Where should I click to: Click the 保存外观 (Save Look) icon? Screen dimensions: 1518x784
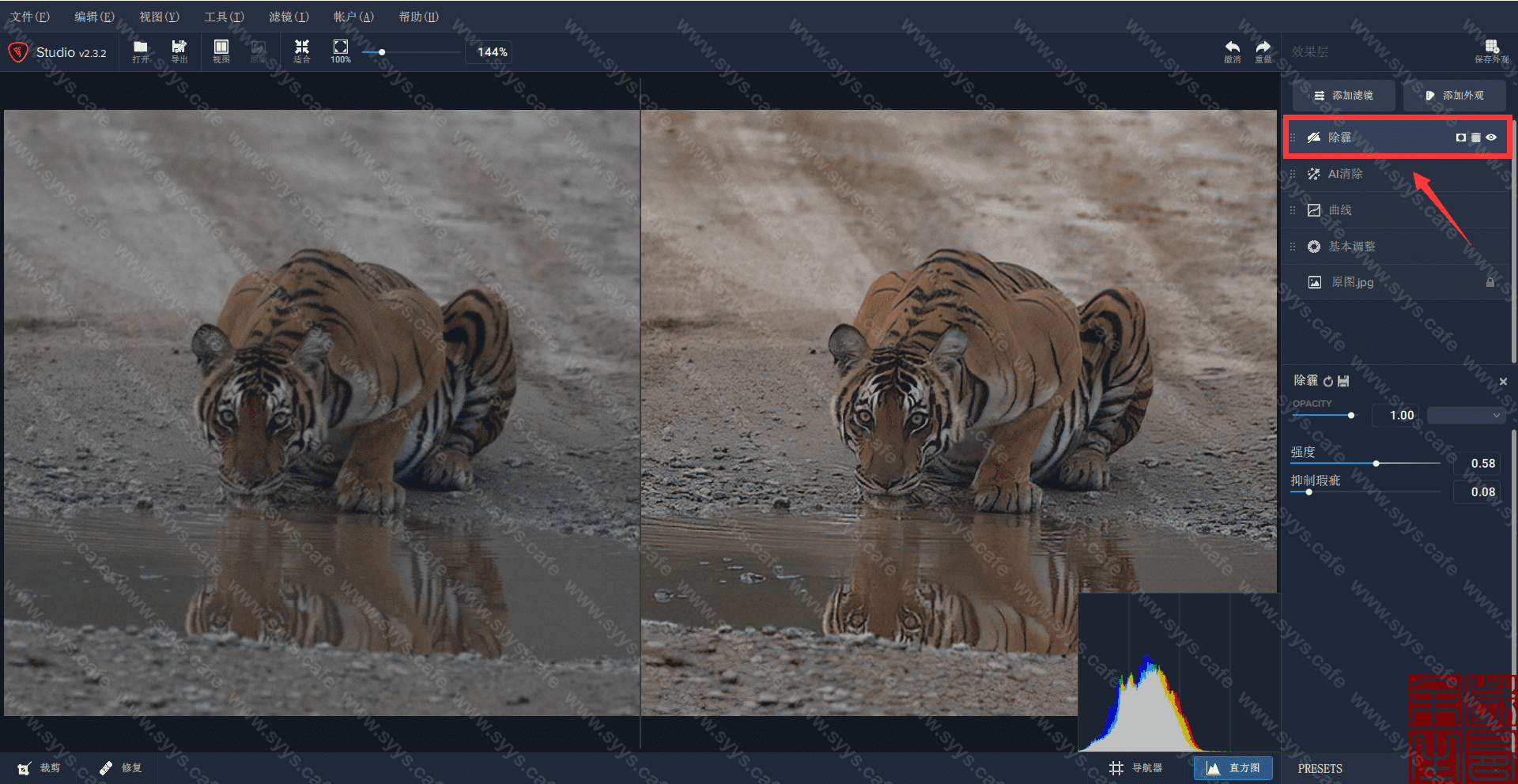[1491, 50]
